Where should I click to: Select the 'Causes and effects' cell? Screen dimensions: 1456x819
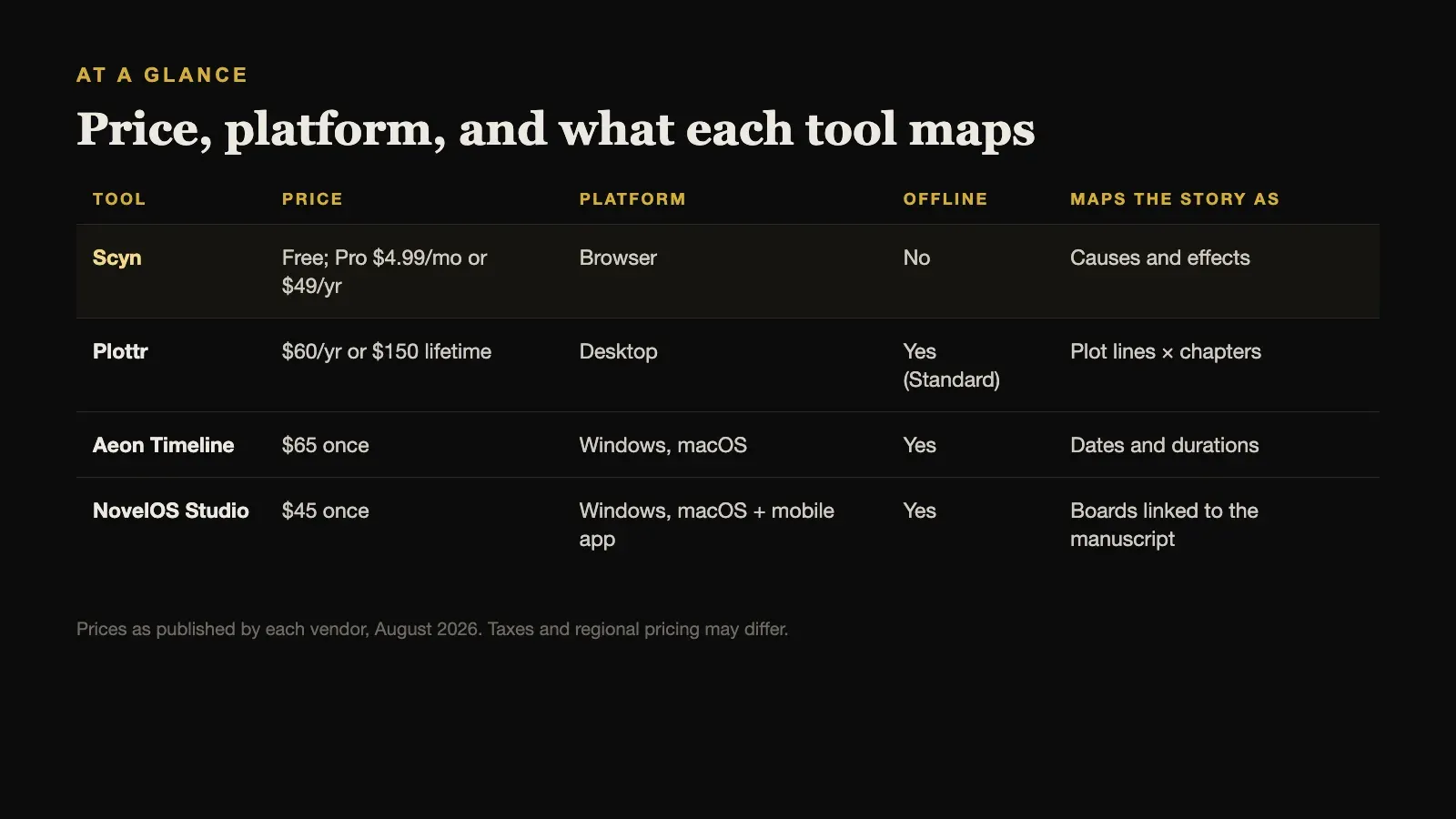[x=1160, y=258]
